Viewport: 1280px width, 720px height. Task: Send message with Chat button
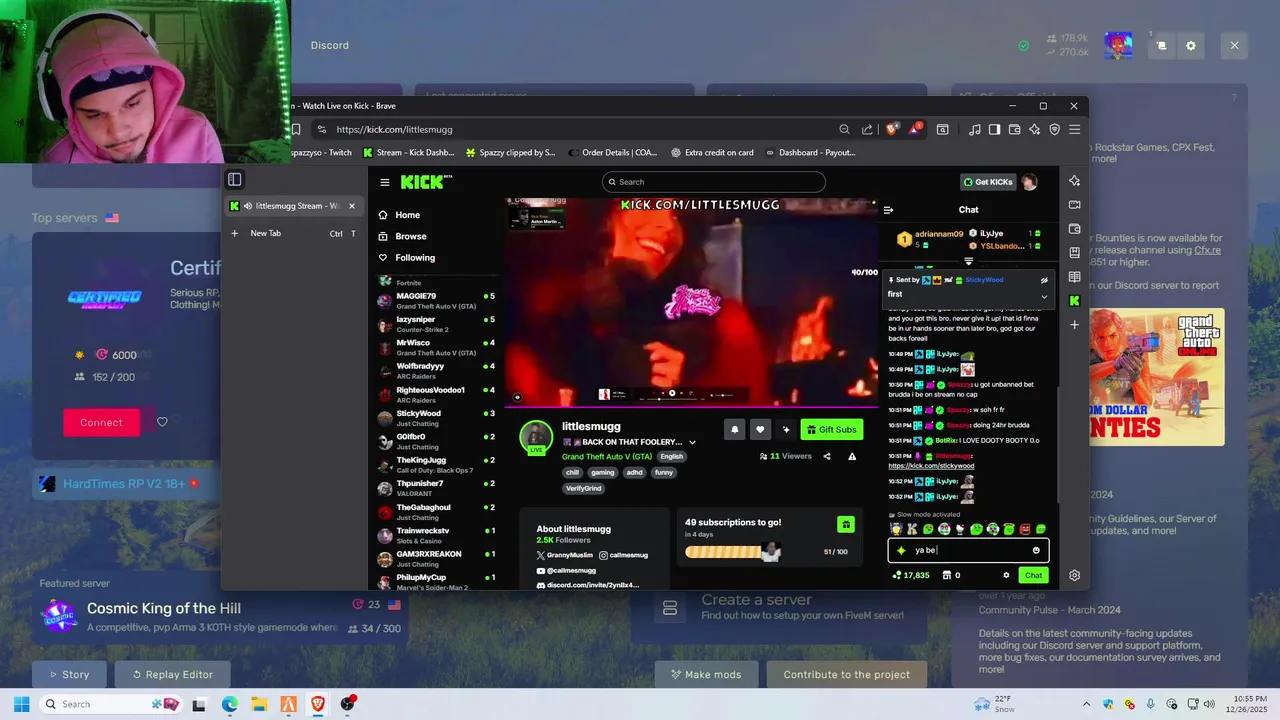pos(1033,575)
